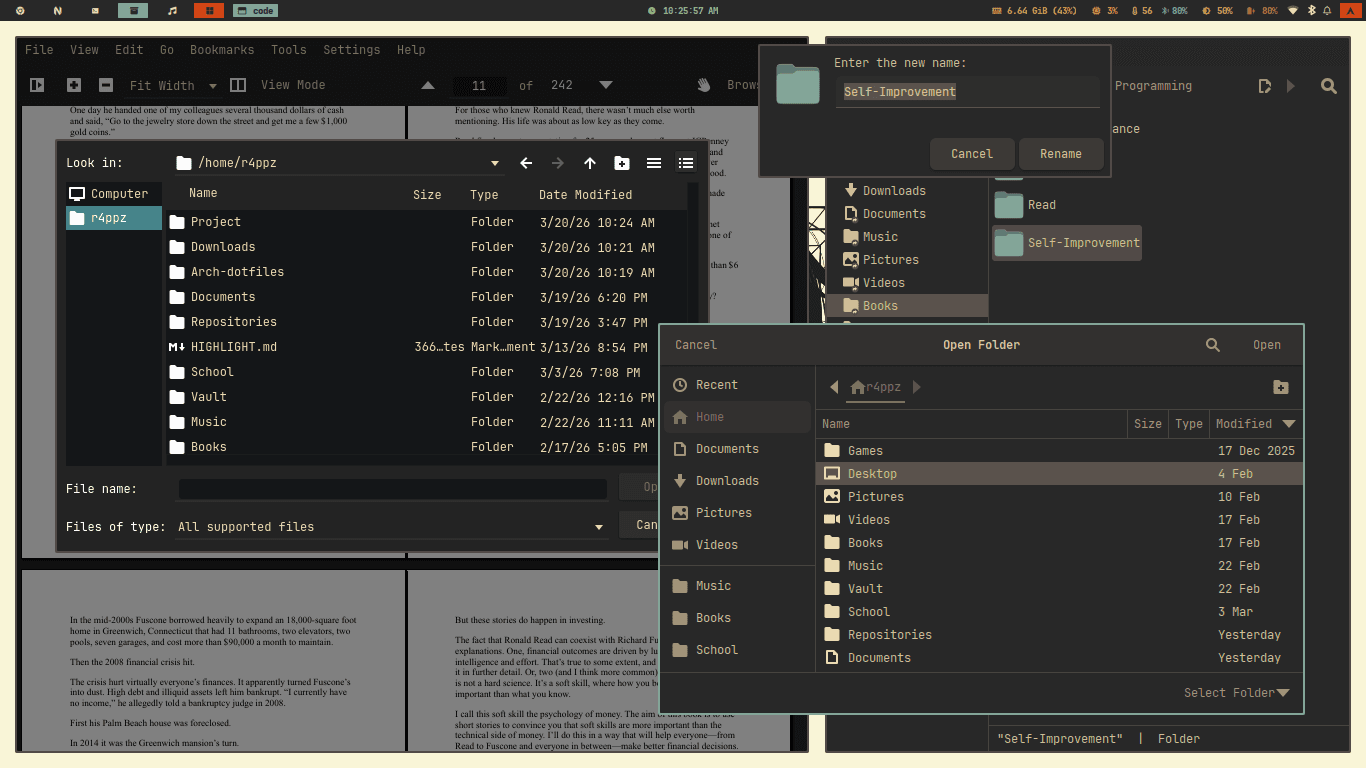
Task: Open the Bookmarks menu
Action: (222, 50)
